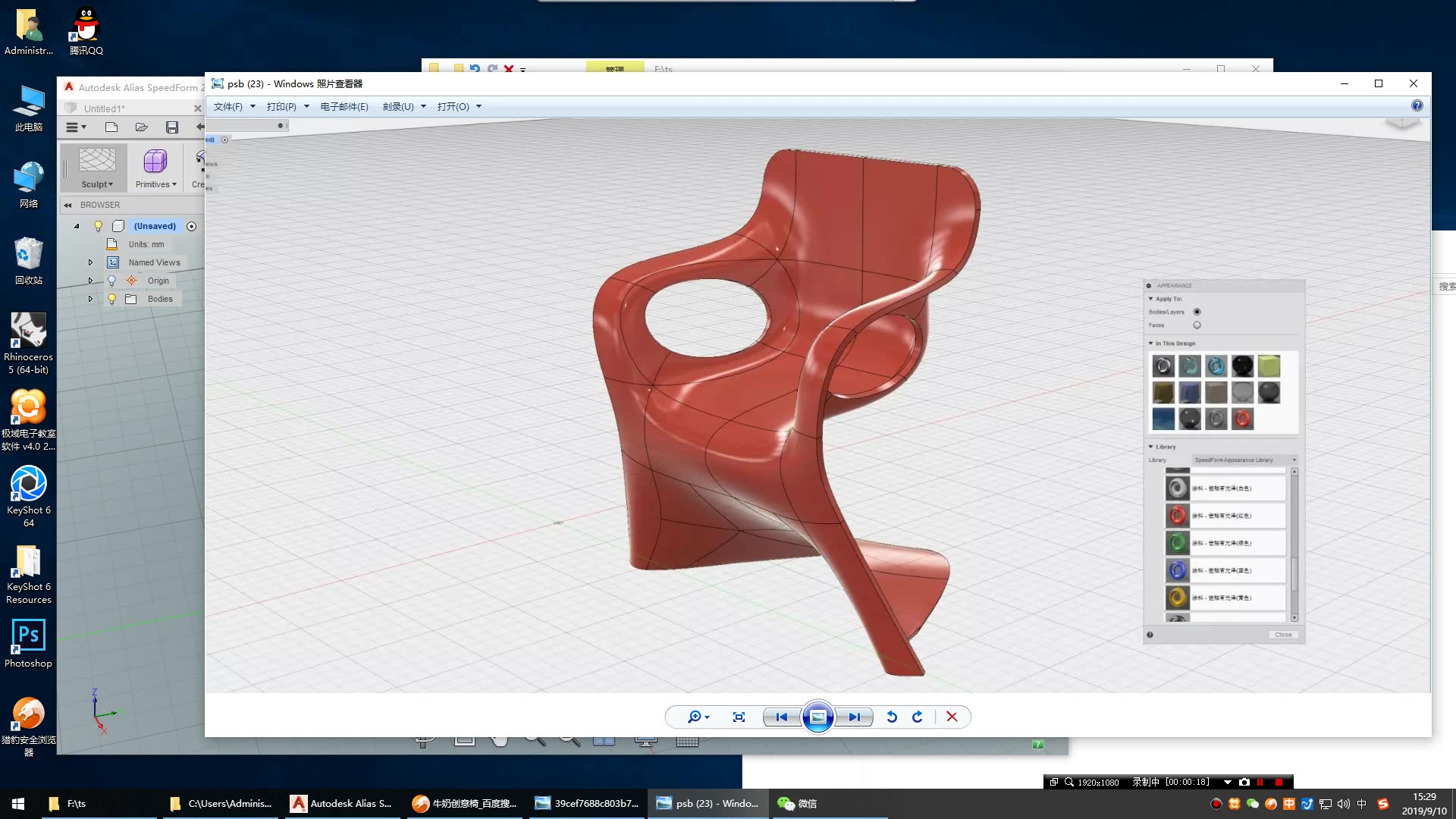Go to the previous photo

point(781,717)
